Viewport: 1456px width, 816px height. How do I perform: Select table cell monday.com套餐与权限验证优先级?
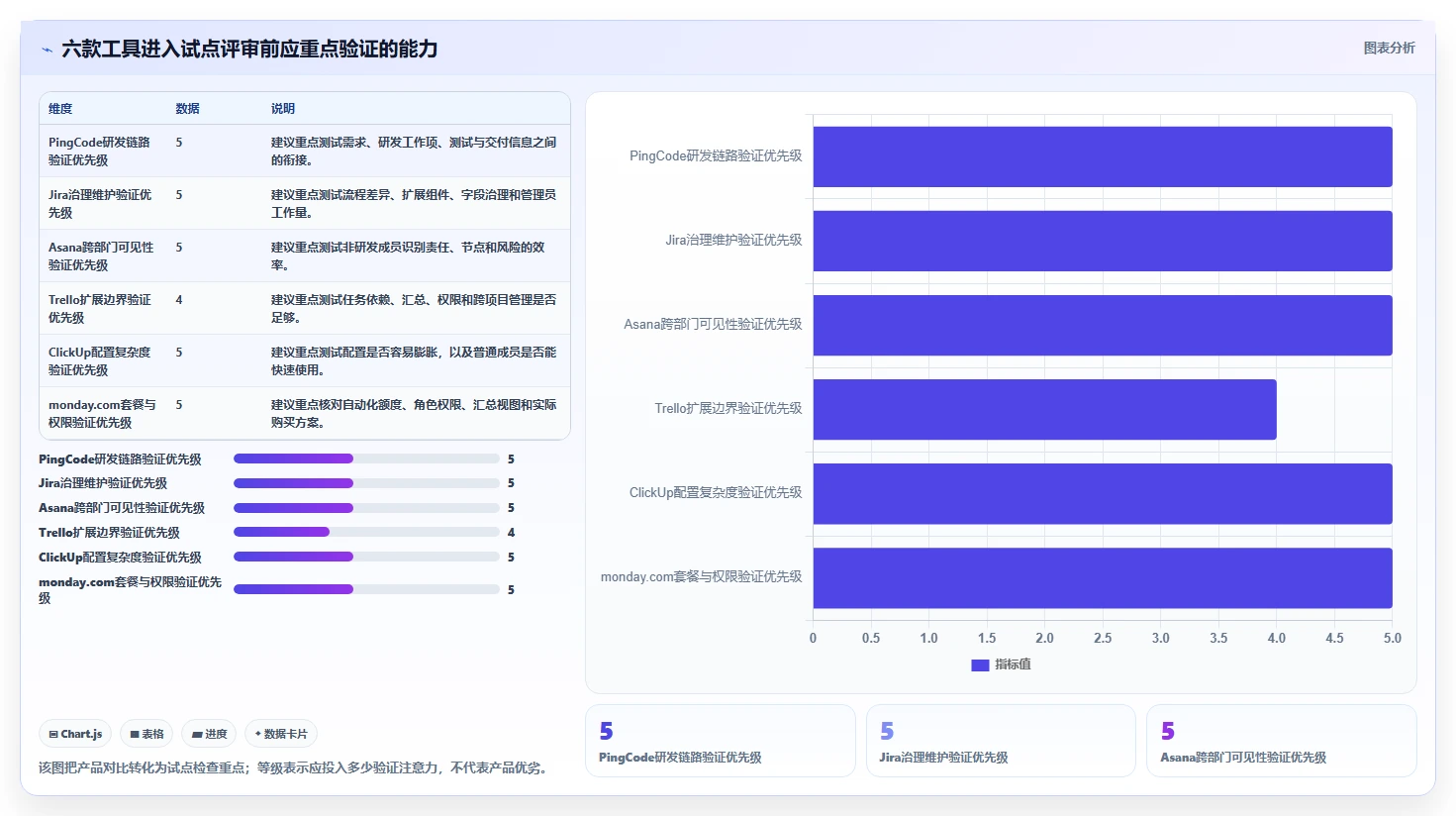pos(102,414)
